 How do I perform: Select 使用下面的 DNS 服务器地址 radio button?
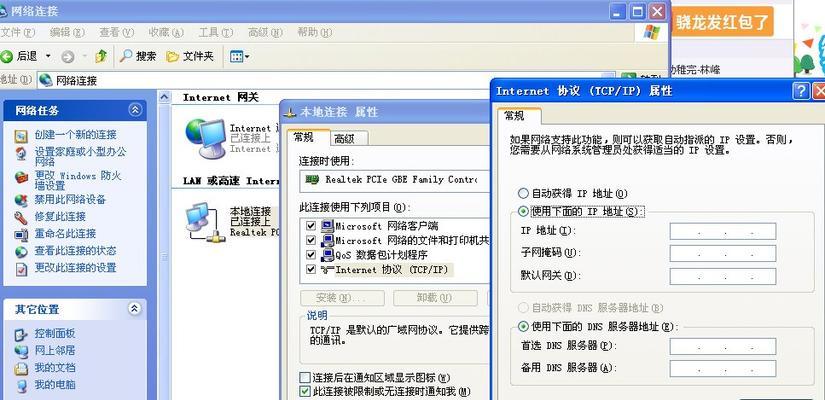pos(523,326)
